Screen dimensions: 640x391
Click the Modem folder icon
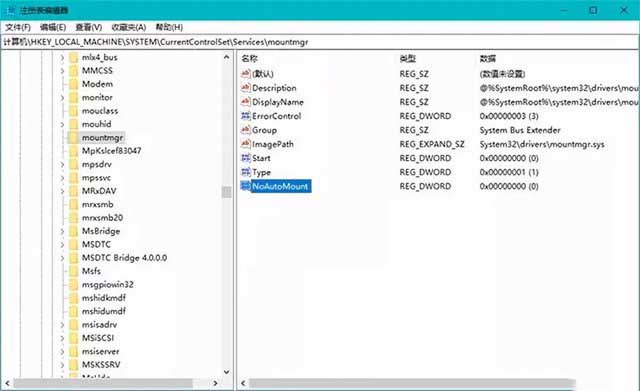[x=73, y=84]
